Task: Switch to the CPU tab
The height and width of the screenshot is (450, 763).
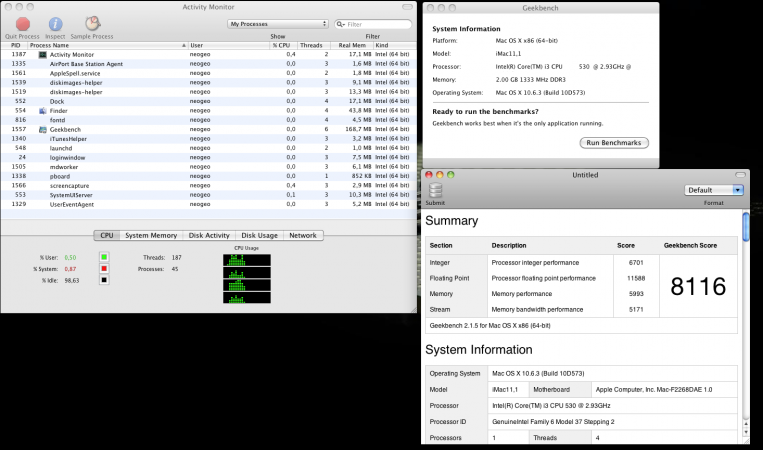Action: (107, 235)
